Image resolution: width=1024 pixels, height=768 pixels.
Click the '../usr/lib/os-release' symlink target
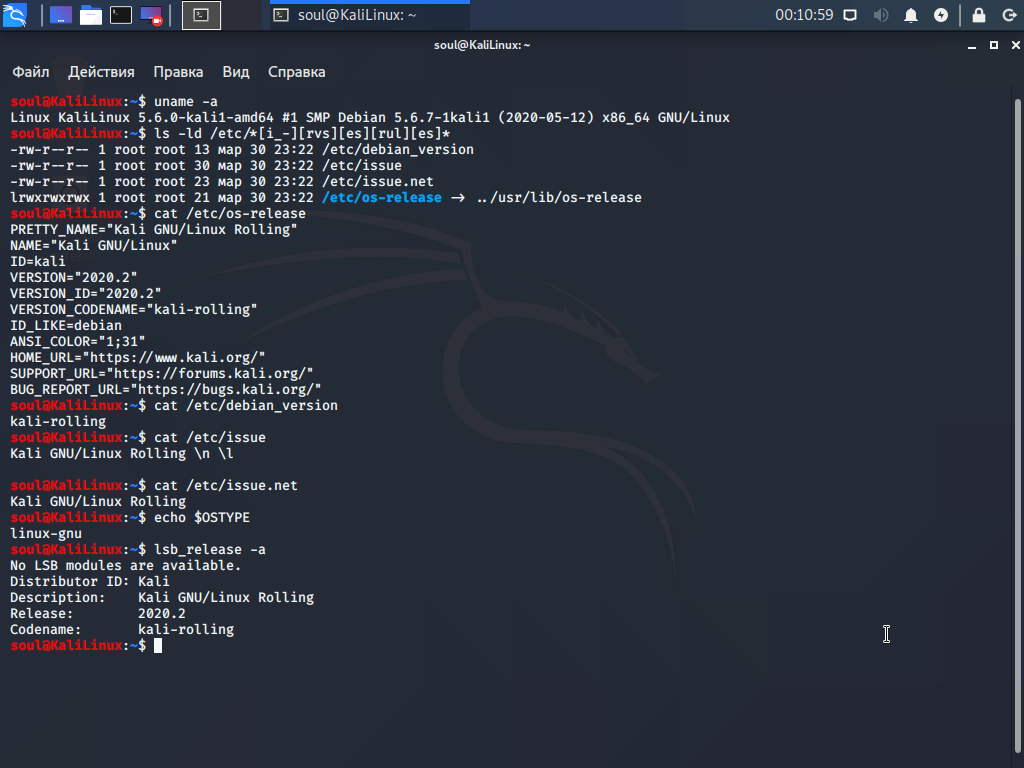560,197
